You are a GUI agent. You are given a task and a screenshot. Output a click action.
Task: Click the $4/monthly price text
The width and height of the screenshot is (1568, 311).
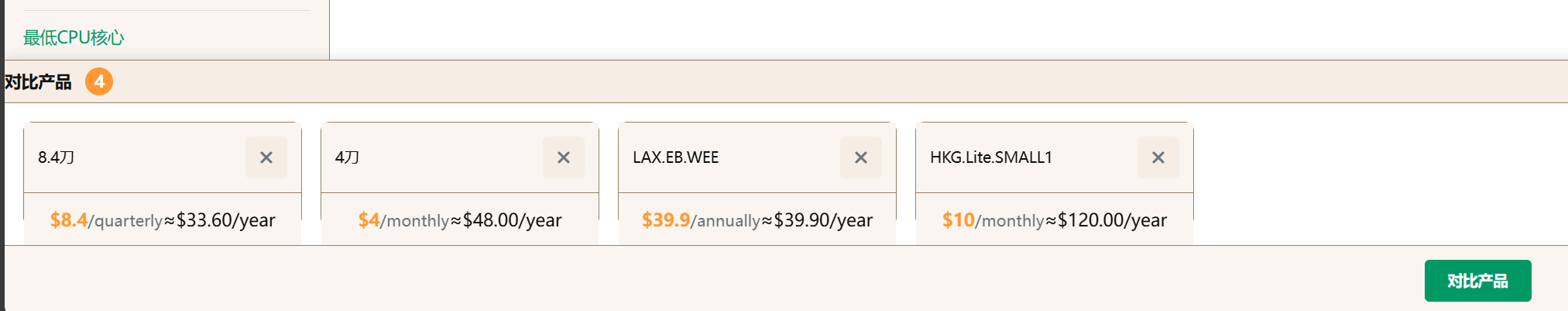[x=403, y=220]
